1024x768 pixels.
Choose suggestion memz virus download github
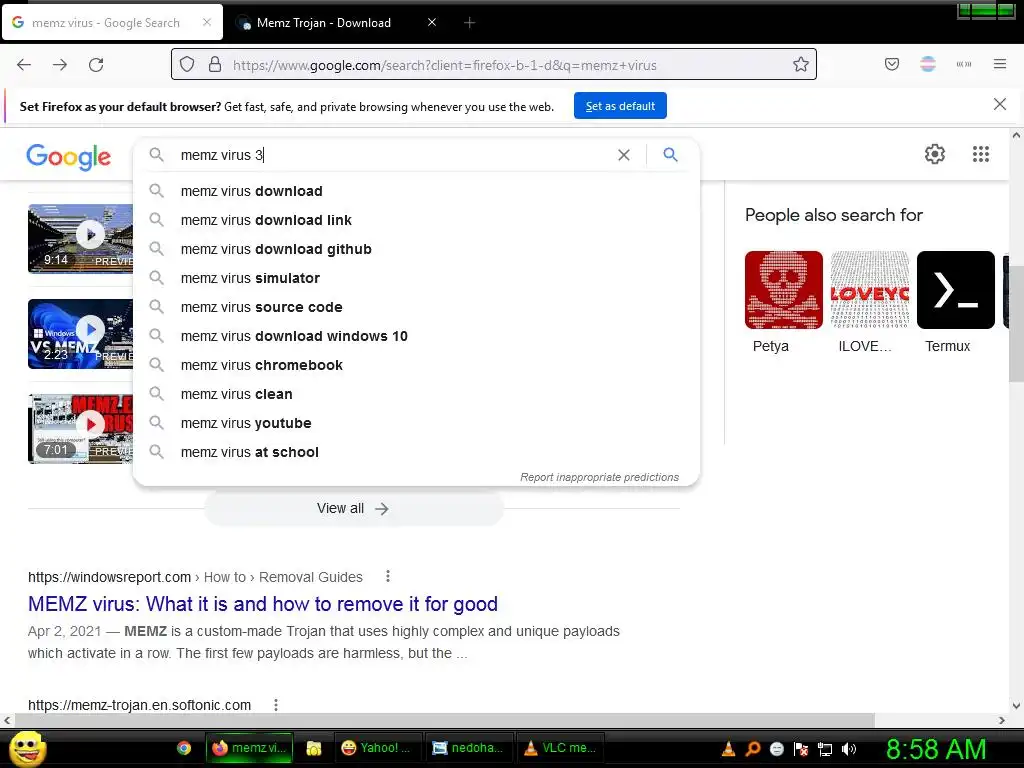[x=416, y=249]
